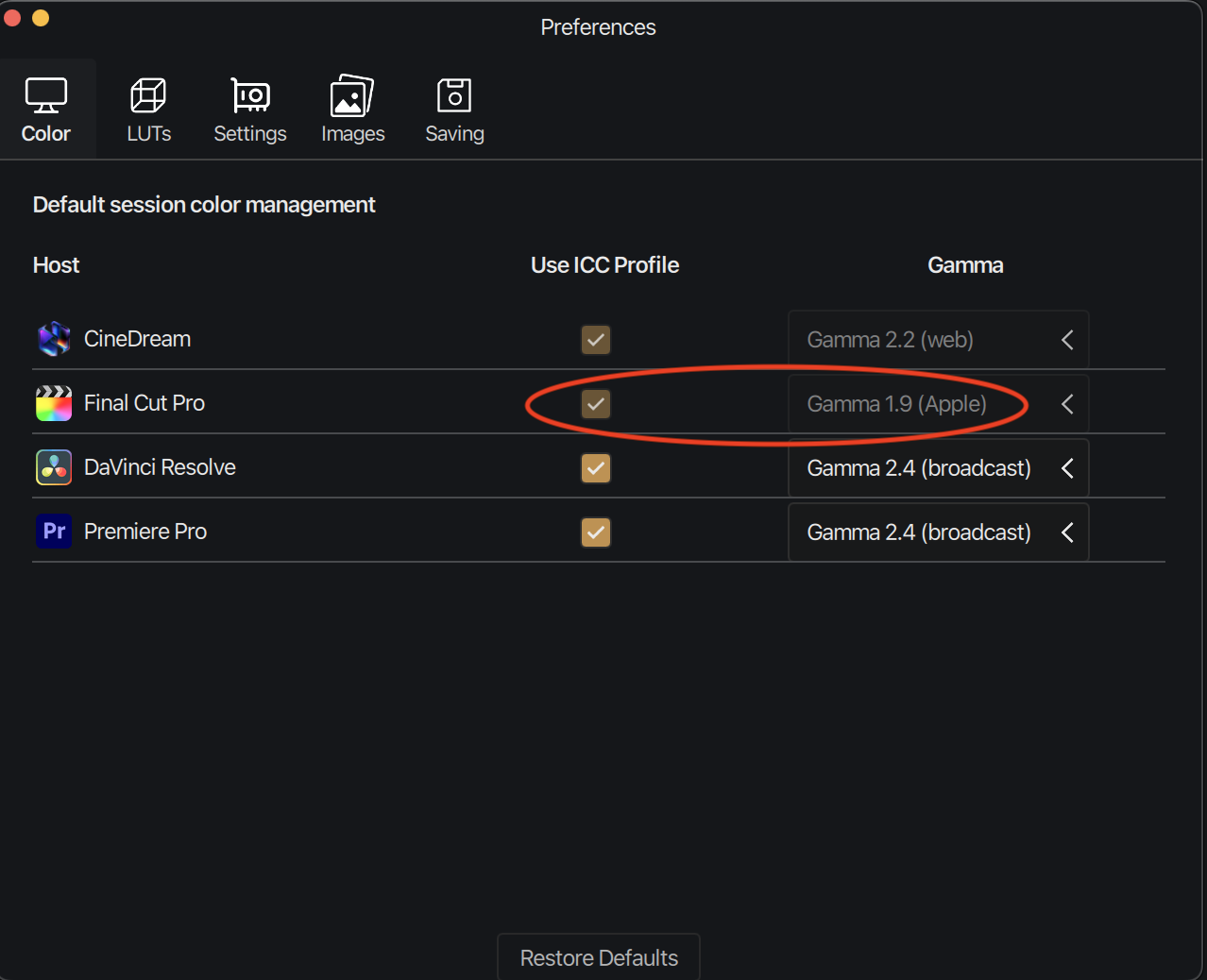Toggle ICC Profile checkbox for Final Cut Pro
Image resolution: width=1207 pixels, height=980 pixels.
(x=596, y=404)
